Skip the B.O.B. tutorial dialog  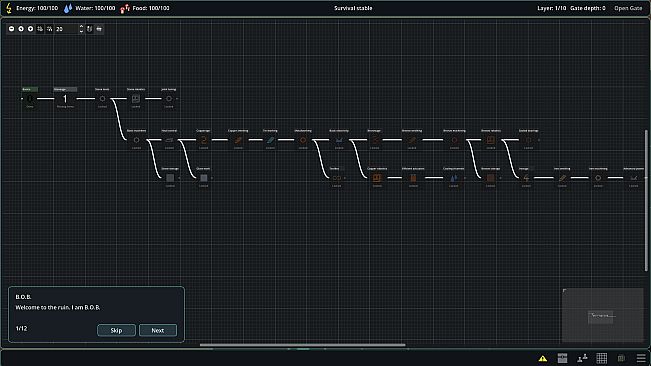pos(116,330)
